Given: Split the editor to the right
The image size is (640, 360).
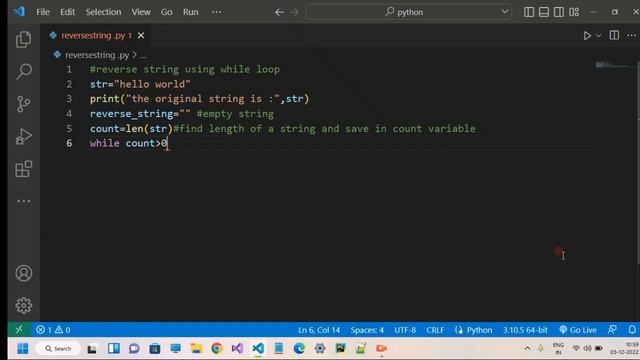Looking at the screenshot, I should (614, 36).
